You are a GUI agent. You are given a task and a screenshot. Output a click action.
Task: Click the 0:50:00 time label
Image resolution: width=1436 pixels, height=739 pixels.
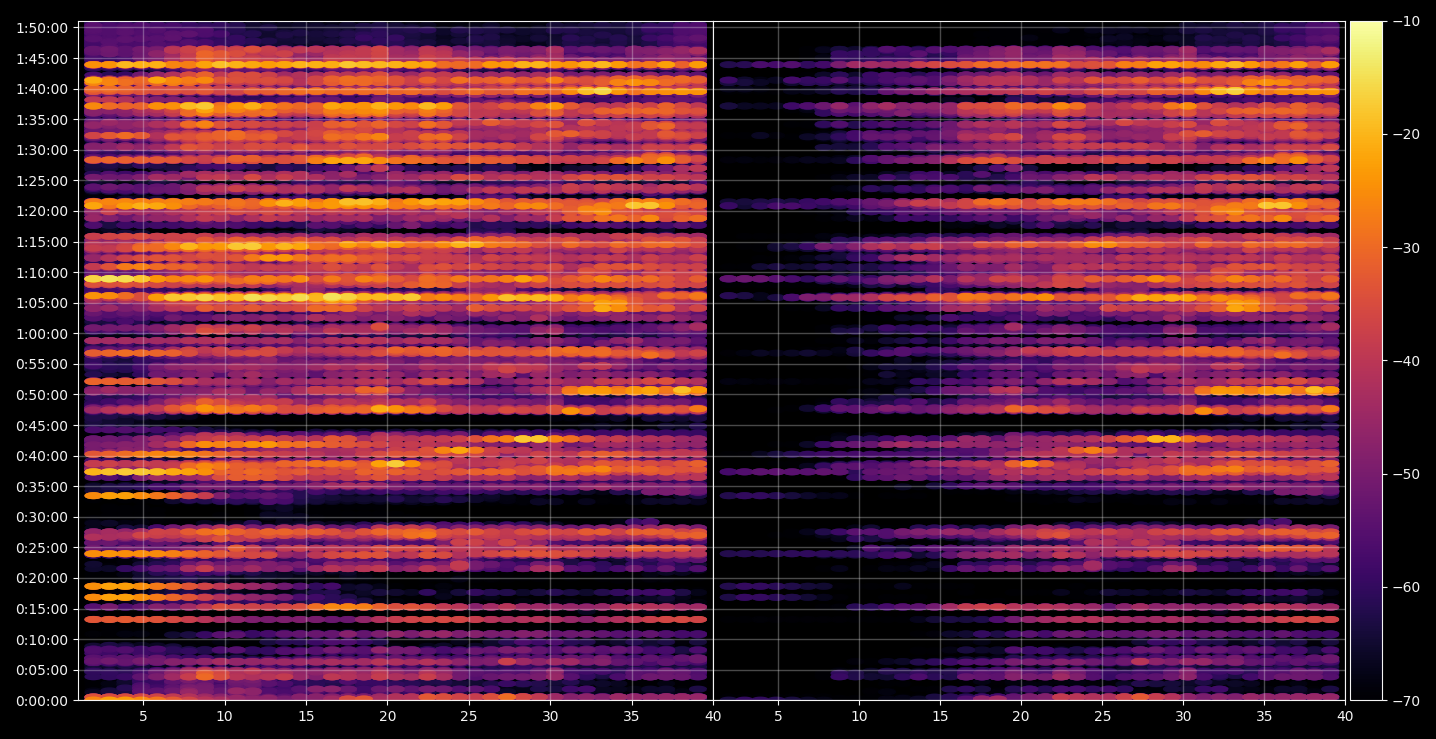point(42,395)
